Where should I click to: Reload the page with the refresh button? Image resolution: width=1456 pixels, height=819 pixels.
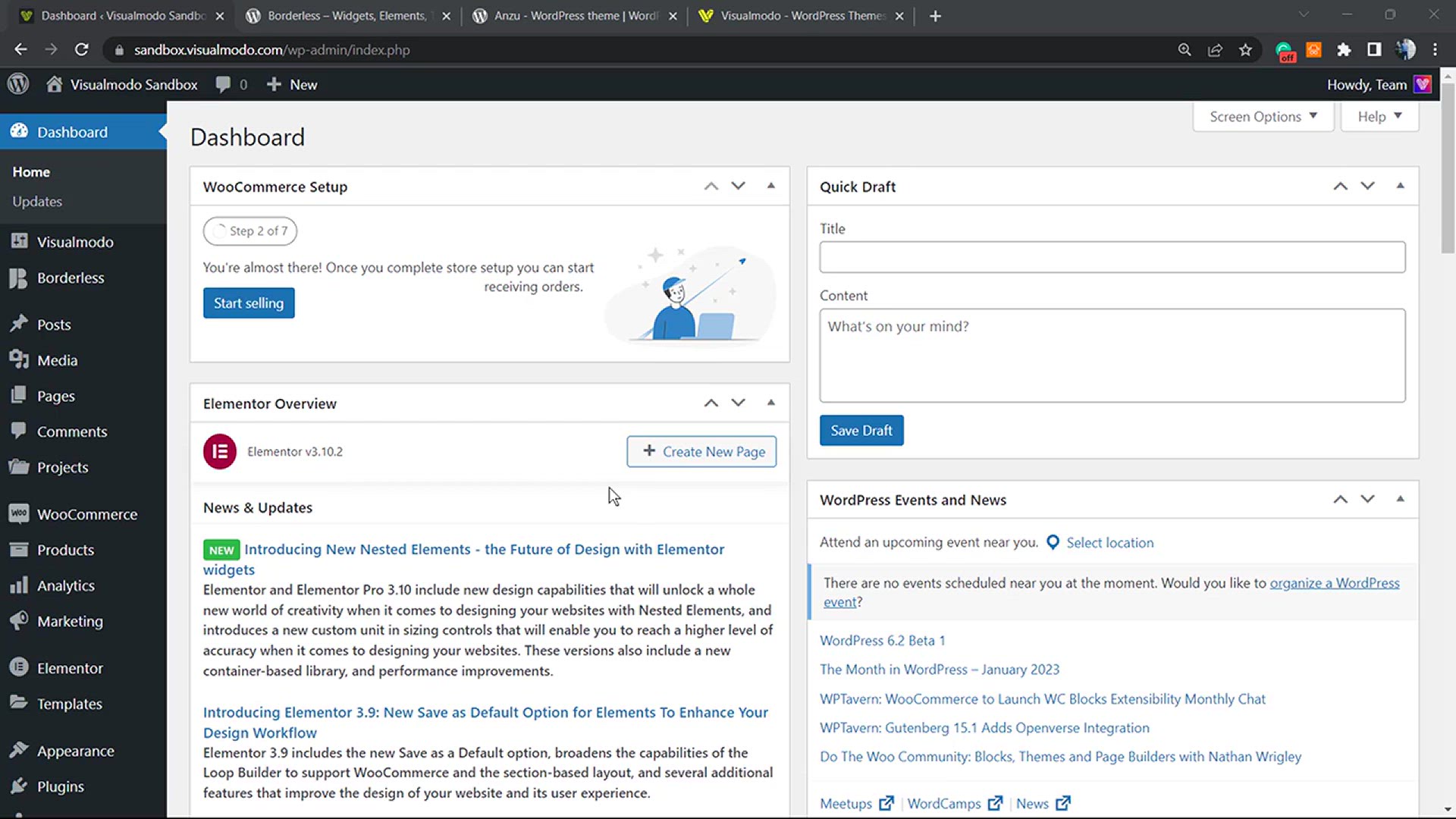pyautogui.click(x=81, y=49)
